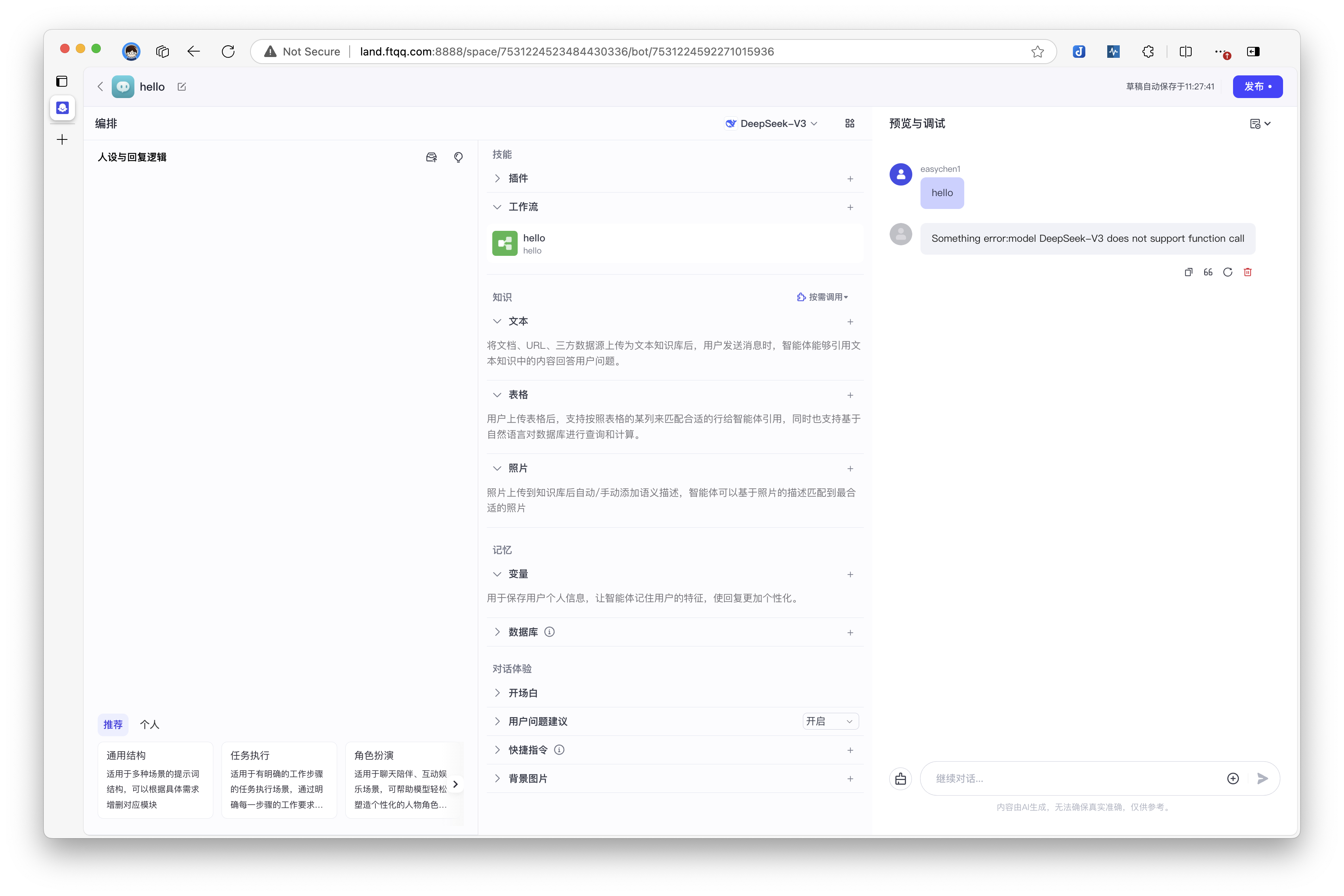Switch to the 个人 templates tab
The image size is (1344, 896).
coord(150,725)
